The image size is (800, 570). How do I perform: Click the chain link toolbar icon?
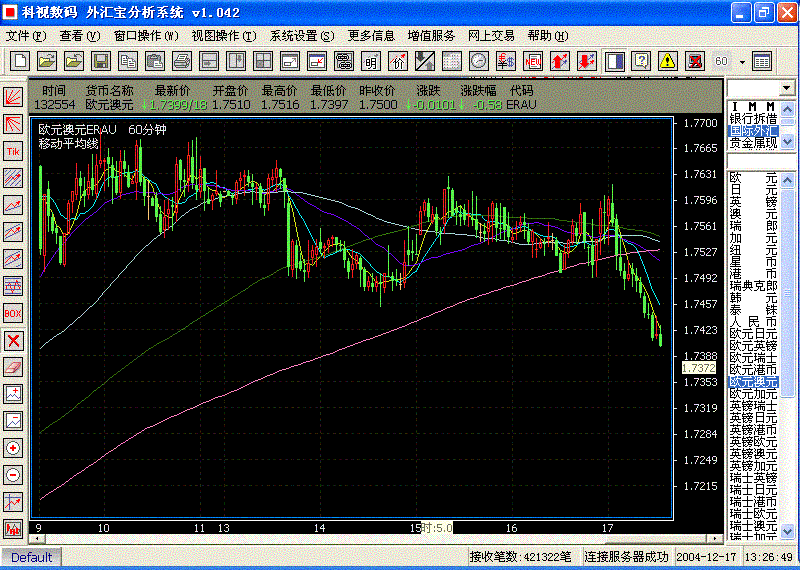pyautogui.click(x=344, y=61)
